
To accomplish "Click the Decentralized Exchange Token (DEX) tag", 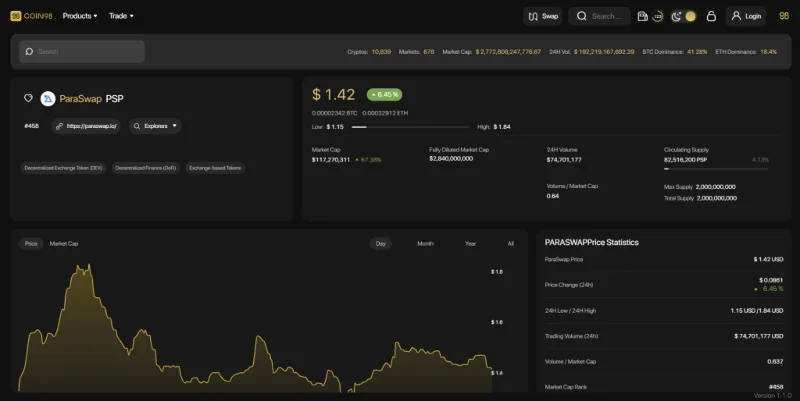I will pyautogui.click(x=63, y=168).
